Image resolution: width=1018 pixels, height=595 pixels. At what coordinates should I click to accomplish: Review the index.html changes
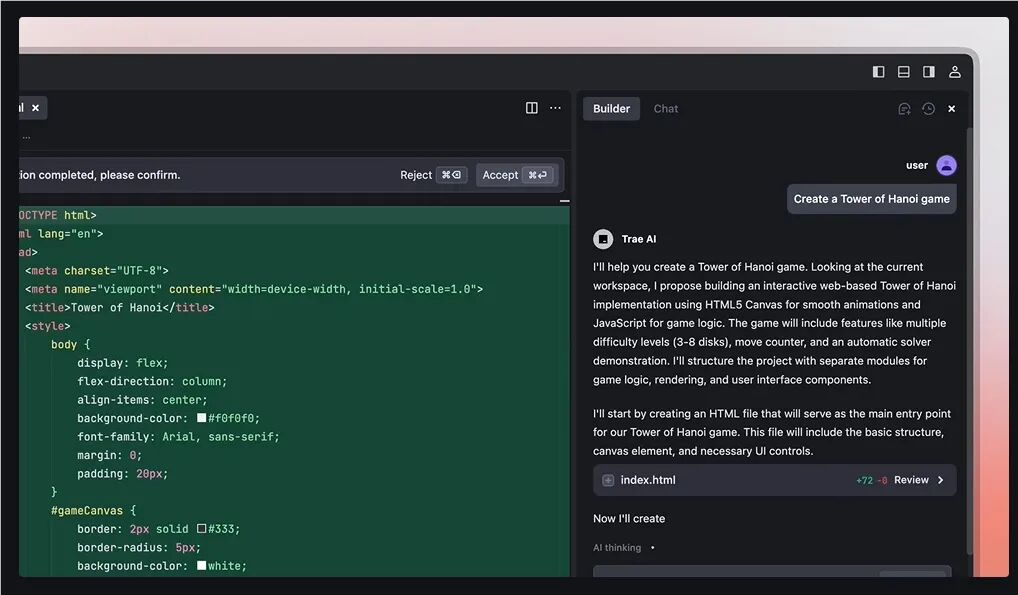pos(911,480)
